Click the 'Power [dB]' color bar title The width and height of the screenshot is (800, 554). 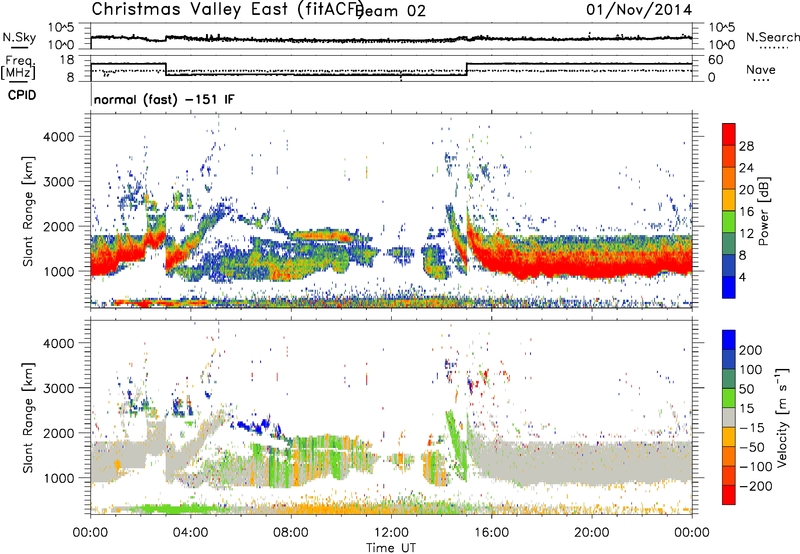[764, 211]
